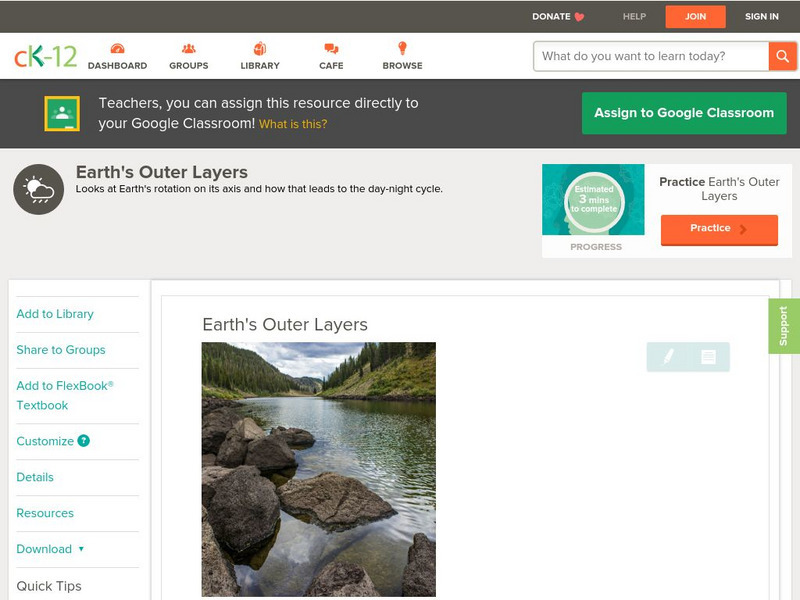The image size is (800, 600).
Task: Click the weather concept round icon
Action: 39,189
